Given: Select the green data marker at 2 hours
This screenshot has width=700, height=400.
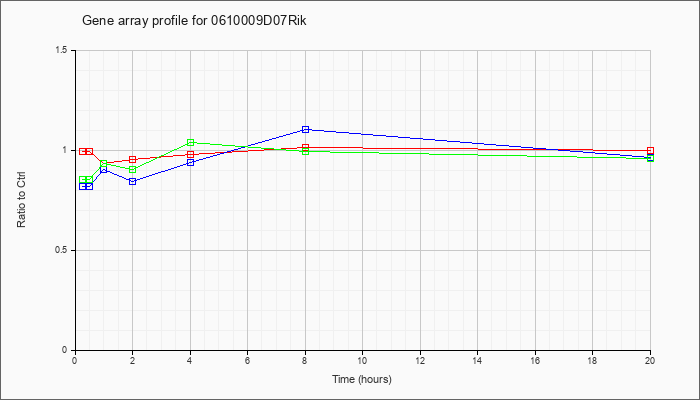Looking at the screenshot, I should tap(133, 170).
